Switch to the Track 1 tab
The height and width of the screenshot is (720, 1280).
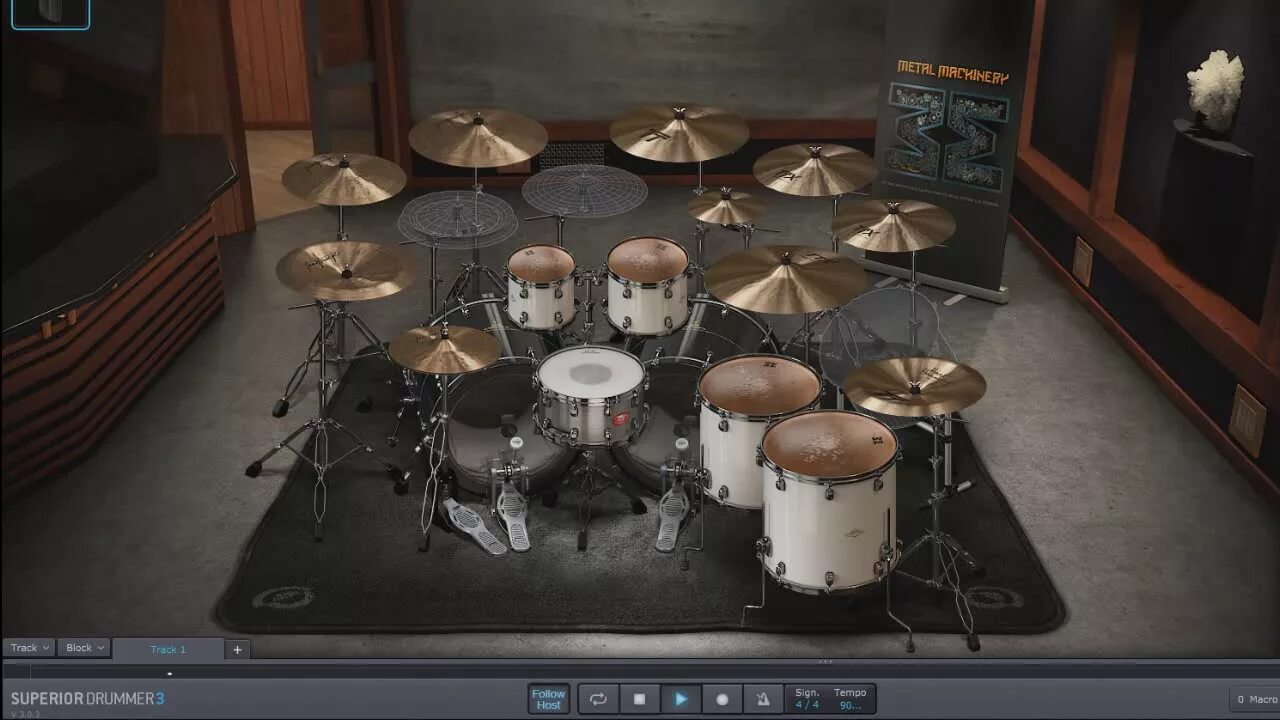168,649
